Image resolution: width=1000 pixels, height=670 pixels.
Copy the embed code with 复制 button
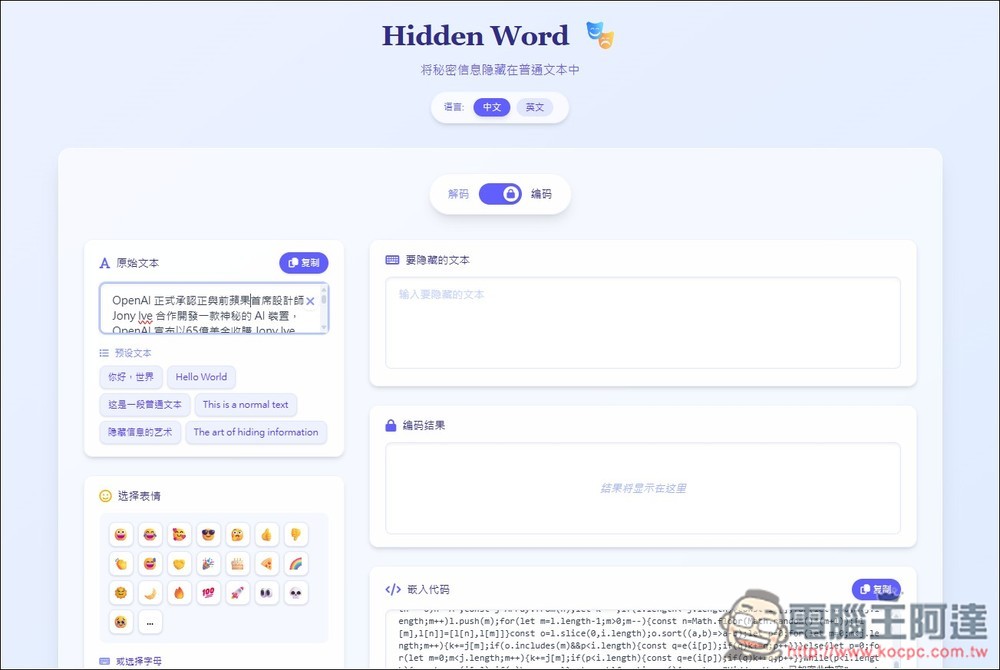coord(876,590)
